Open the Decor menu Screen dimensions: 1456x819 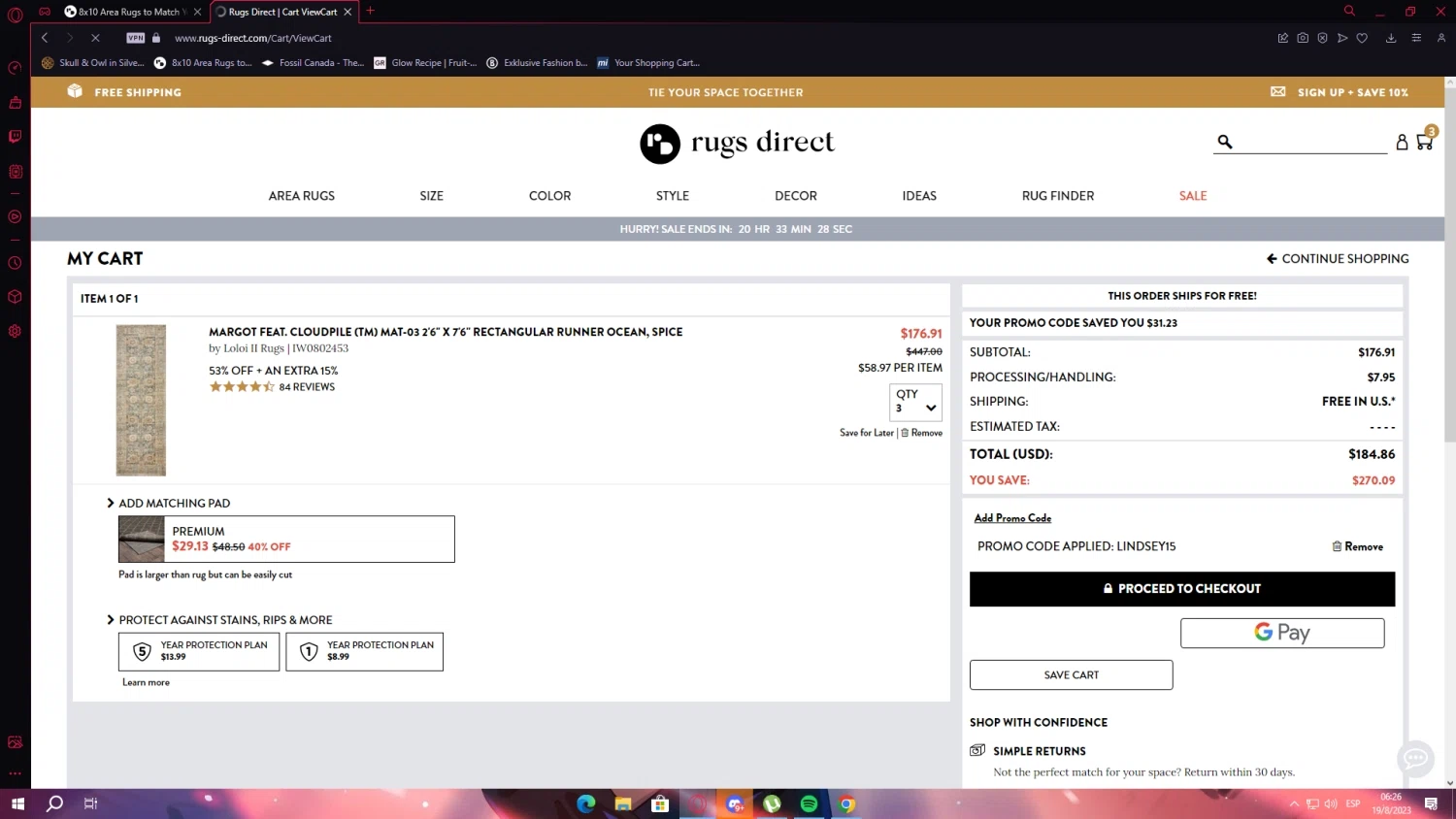(796, 196)
